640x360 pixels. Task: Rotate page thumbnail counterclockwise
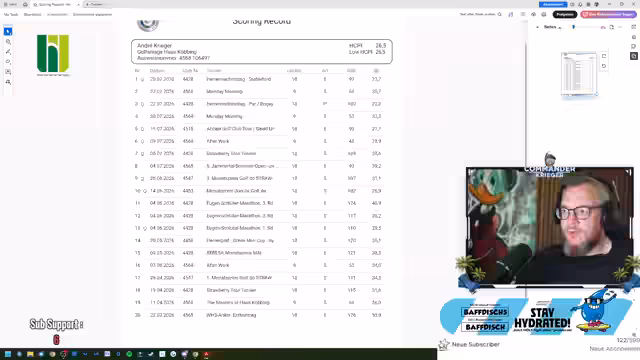(604, 66)
